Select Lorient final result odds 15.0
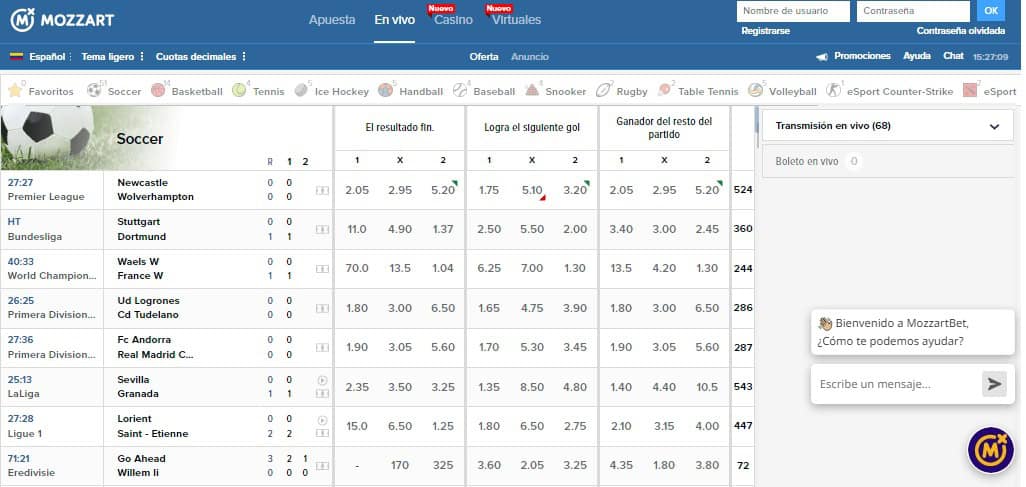This screenshot has height=487, width=1026. (x=357, y=426)
